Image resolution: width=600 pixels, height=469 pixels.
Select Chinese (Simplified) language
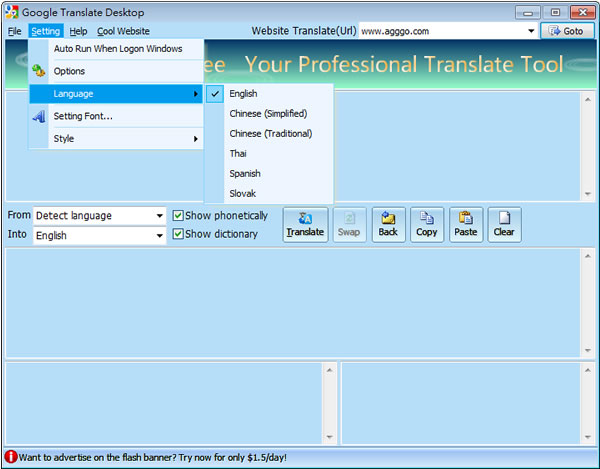(269, 114)
